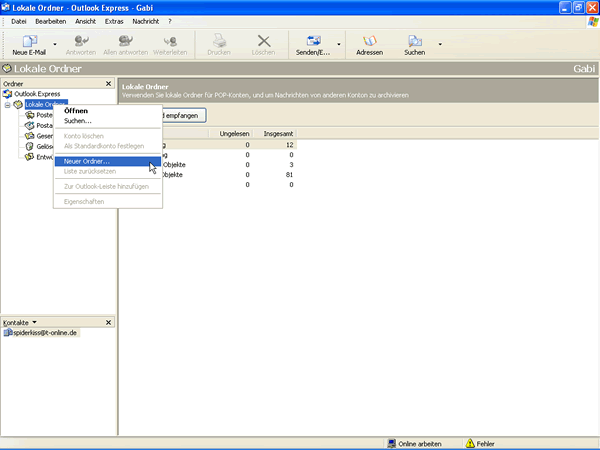Choose Öffnen in the context menu
Image resolution: width=600 pixels, height=450 pixels.
76,110
